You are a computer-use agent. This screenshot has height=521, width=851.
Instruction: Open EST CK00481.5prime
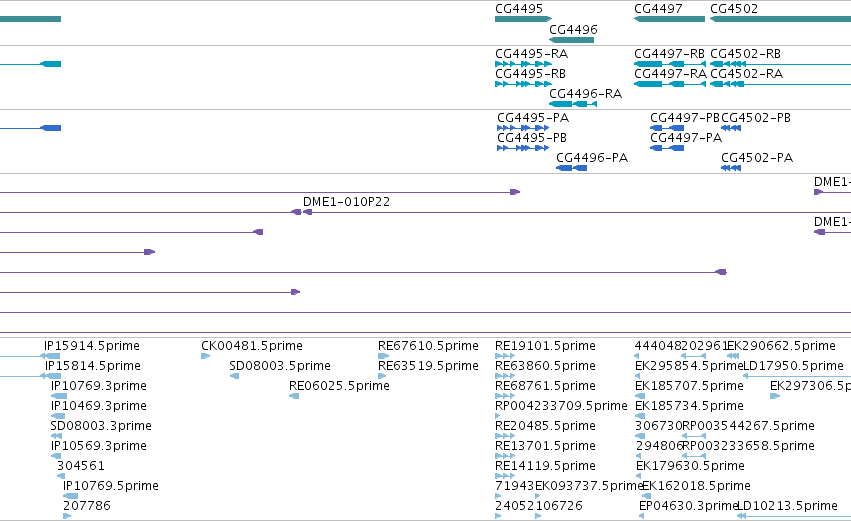tap(252, 346)
